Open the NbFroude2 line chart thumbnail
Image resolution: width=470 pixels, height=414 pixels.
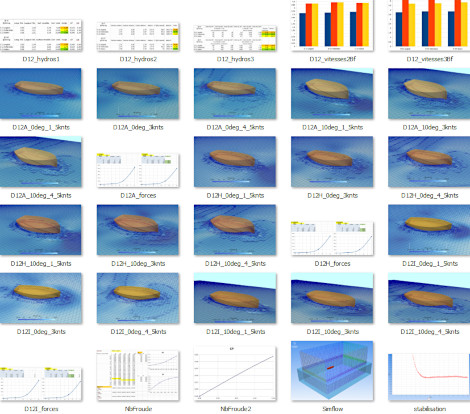click(x=235, y=373)
